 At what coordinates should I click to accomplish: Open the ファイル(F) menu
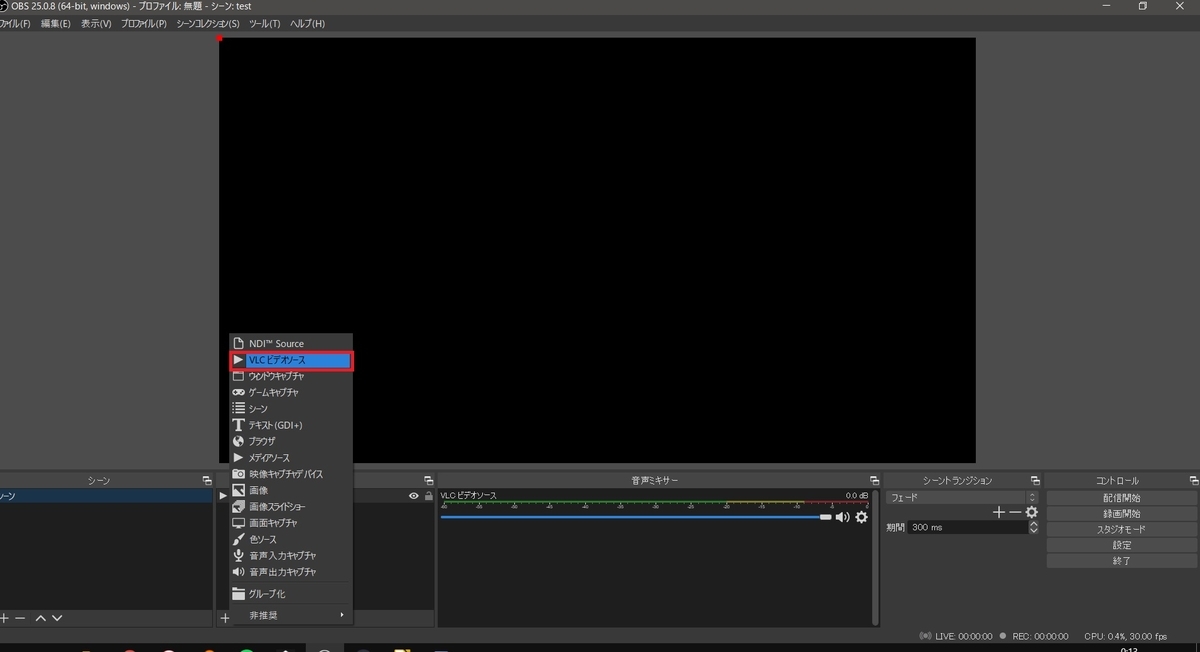coord(14,23)
